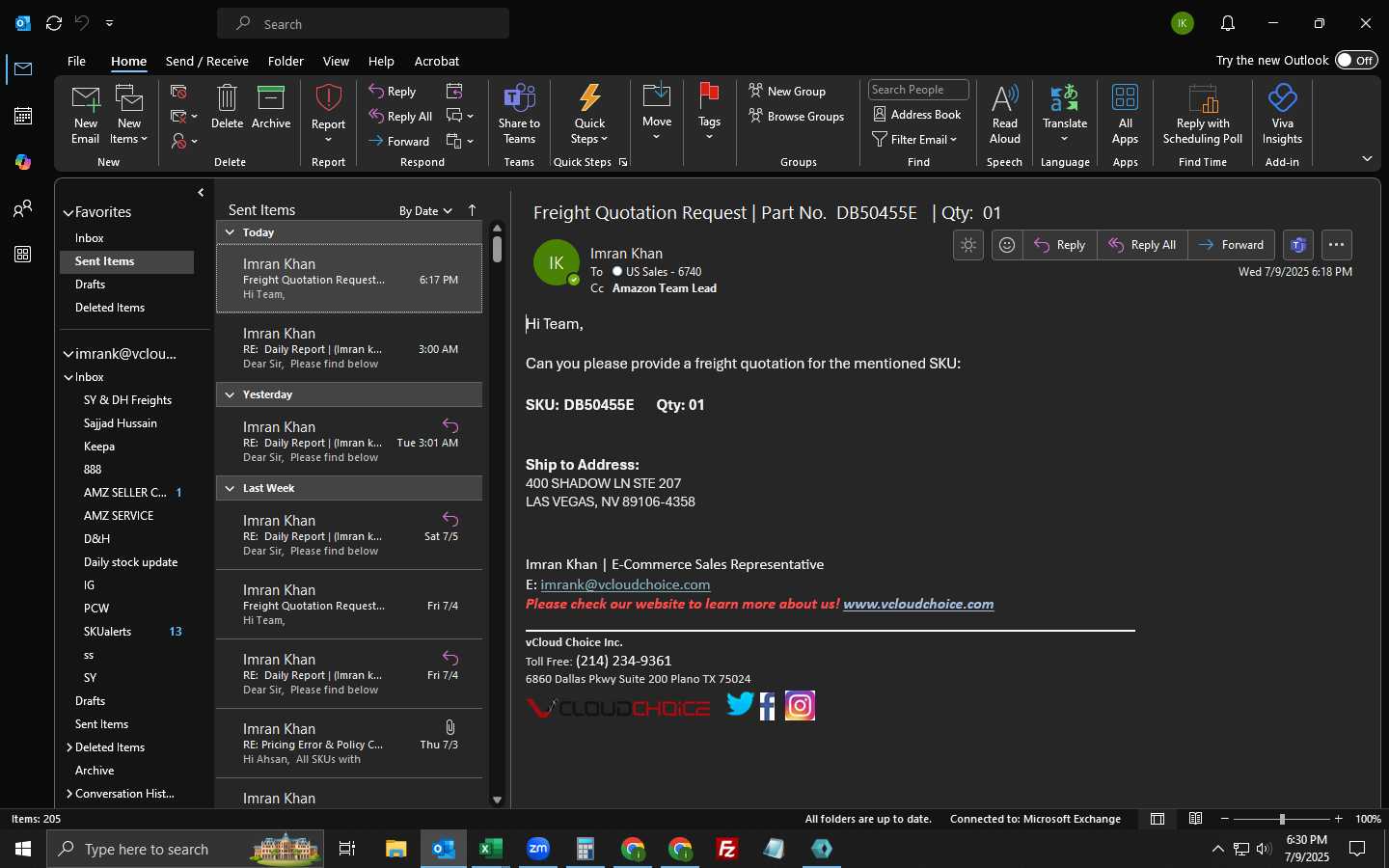
Task: Open Quick Steps lightning icon
Action: (x=589, y=114)
